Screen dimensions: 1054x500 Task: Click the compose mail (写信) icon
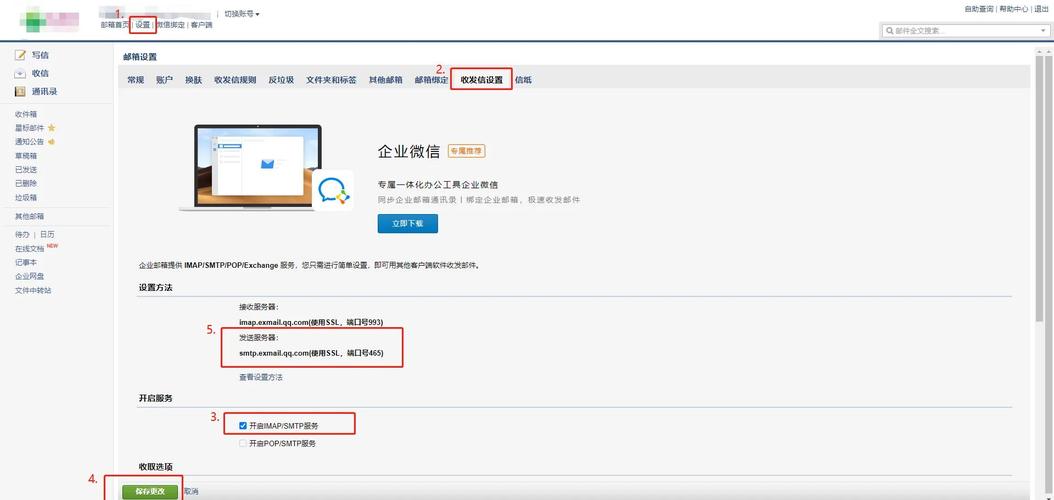point(20,55)
